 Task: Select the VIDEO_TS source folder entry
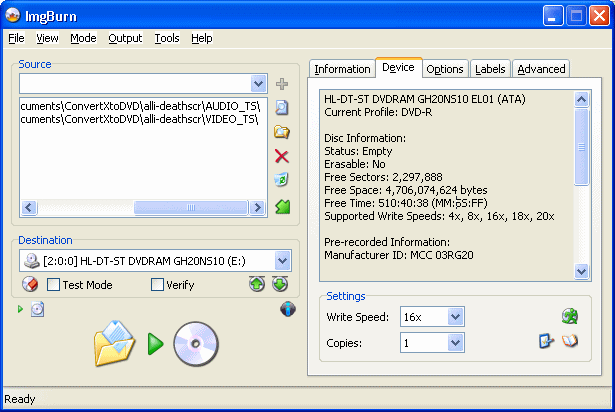(139, 119)
